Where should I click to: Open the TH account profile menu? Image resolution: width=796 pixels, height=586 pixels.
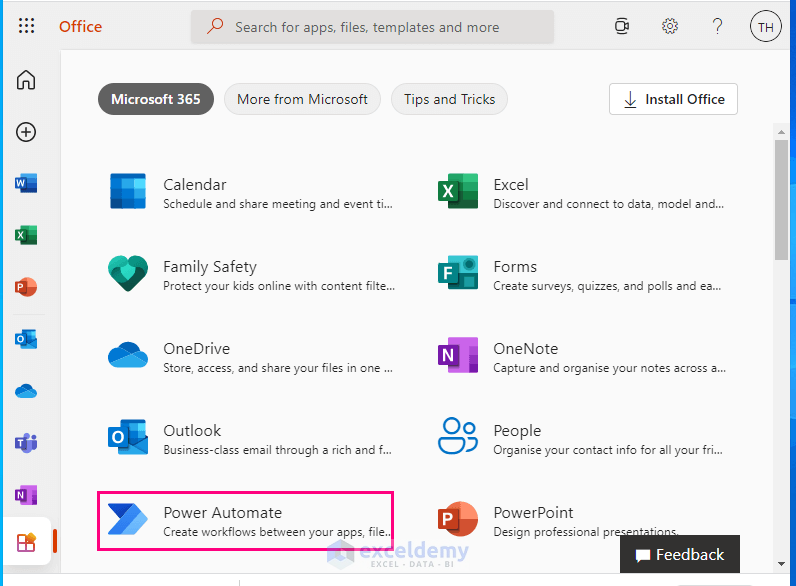click(765, 27)
